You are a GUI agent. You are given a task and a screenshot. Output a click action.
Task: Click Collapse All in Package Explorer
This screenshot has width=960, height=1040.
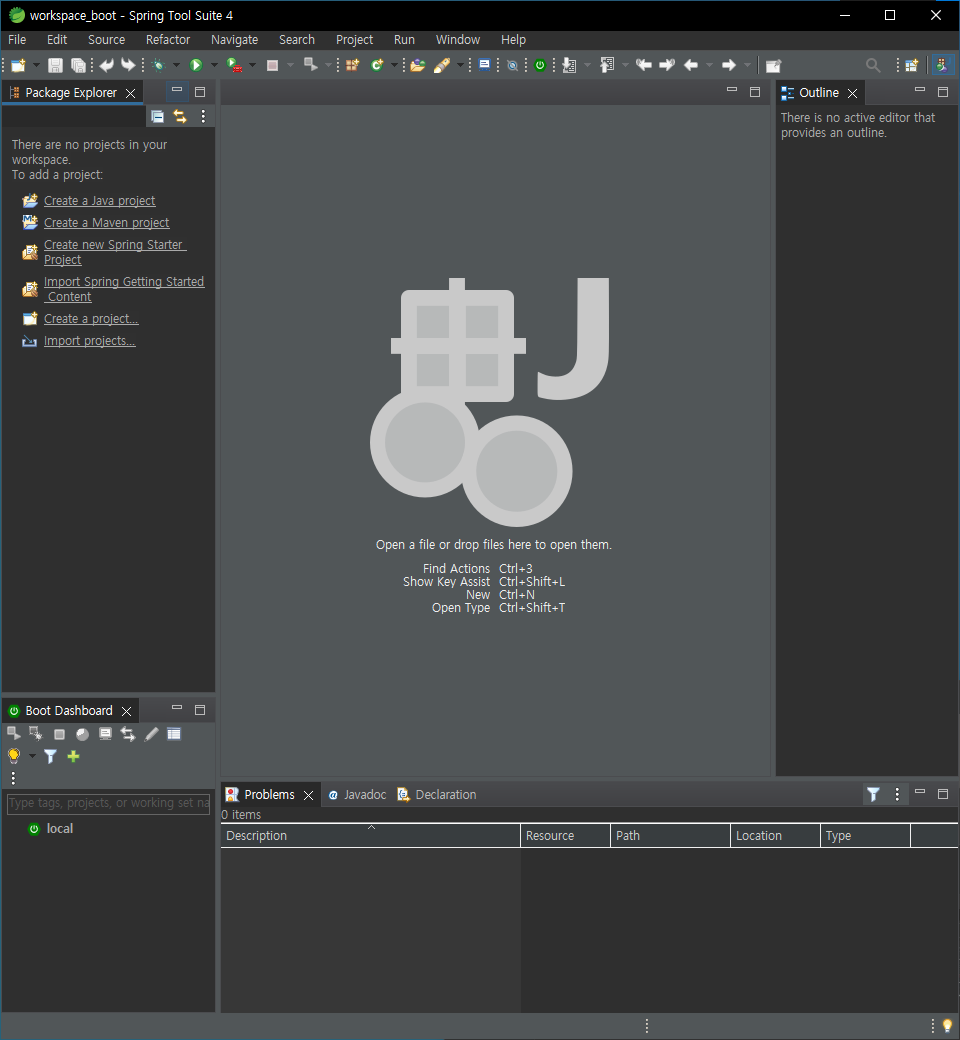coord(157,117)
